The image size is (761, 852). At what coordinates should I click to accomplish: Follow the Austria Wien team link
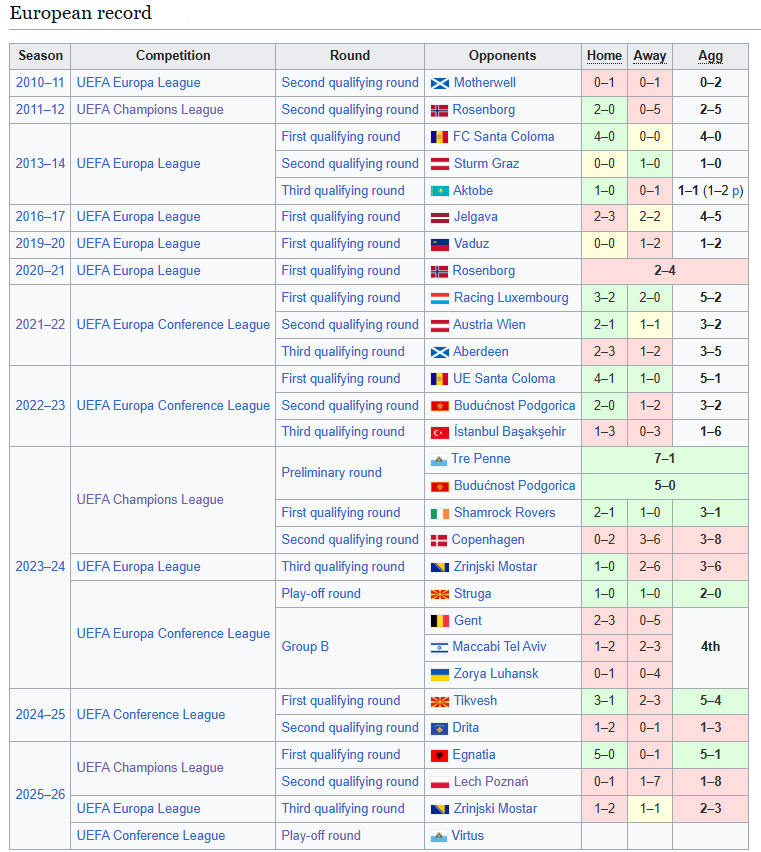(x=489, y=325)
